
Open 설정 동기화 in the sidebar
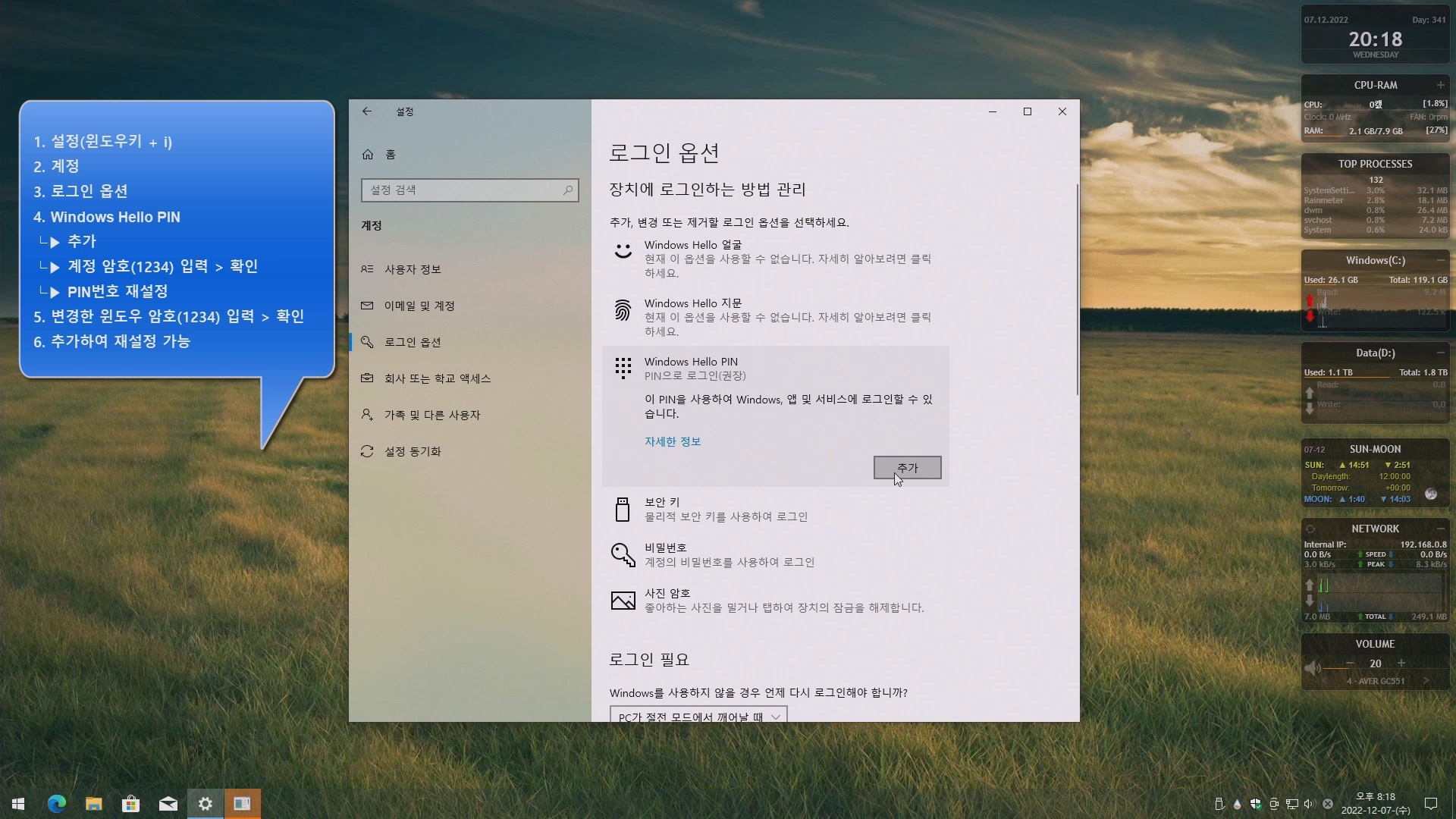point(413,451)
